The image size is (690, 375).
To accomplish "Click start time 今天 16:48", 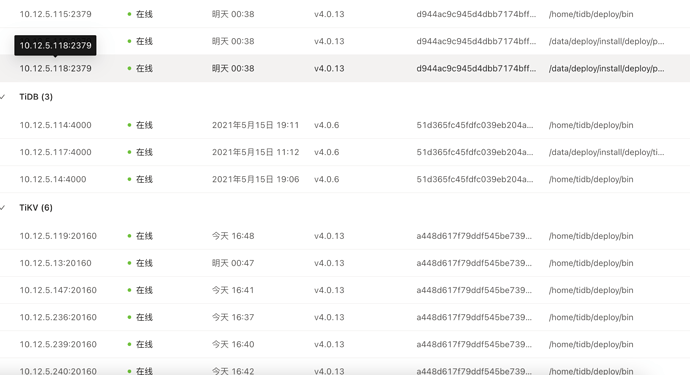I will click(233, 236).
